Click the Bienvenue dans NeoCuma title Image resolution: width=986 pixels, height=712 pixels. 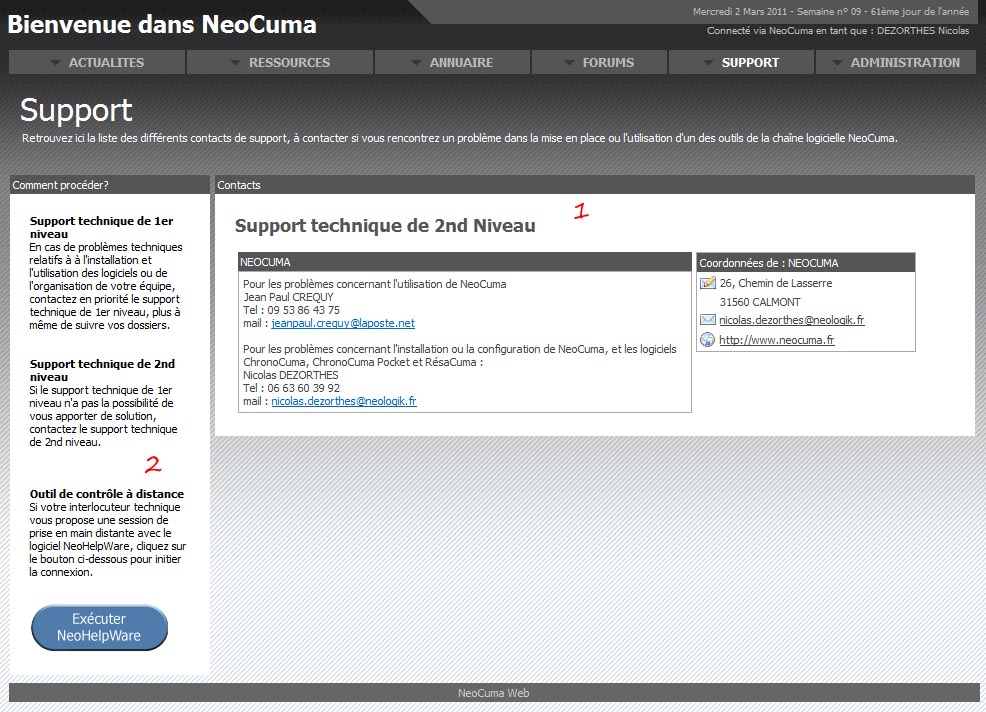pos(162,25)
